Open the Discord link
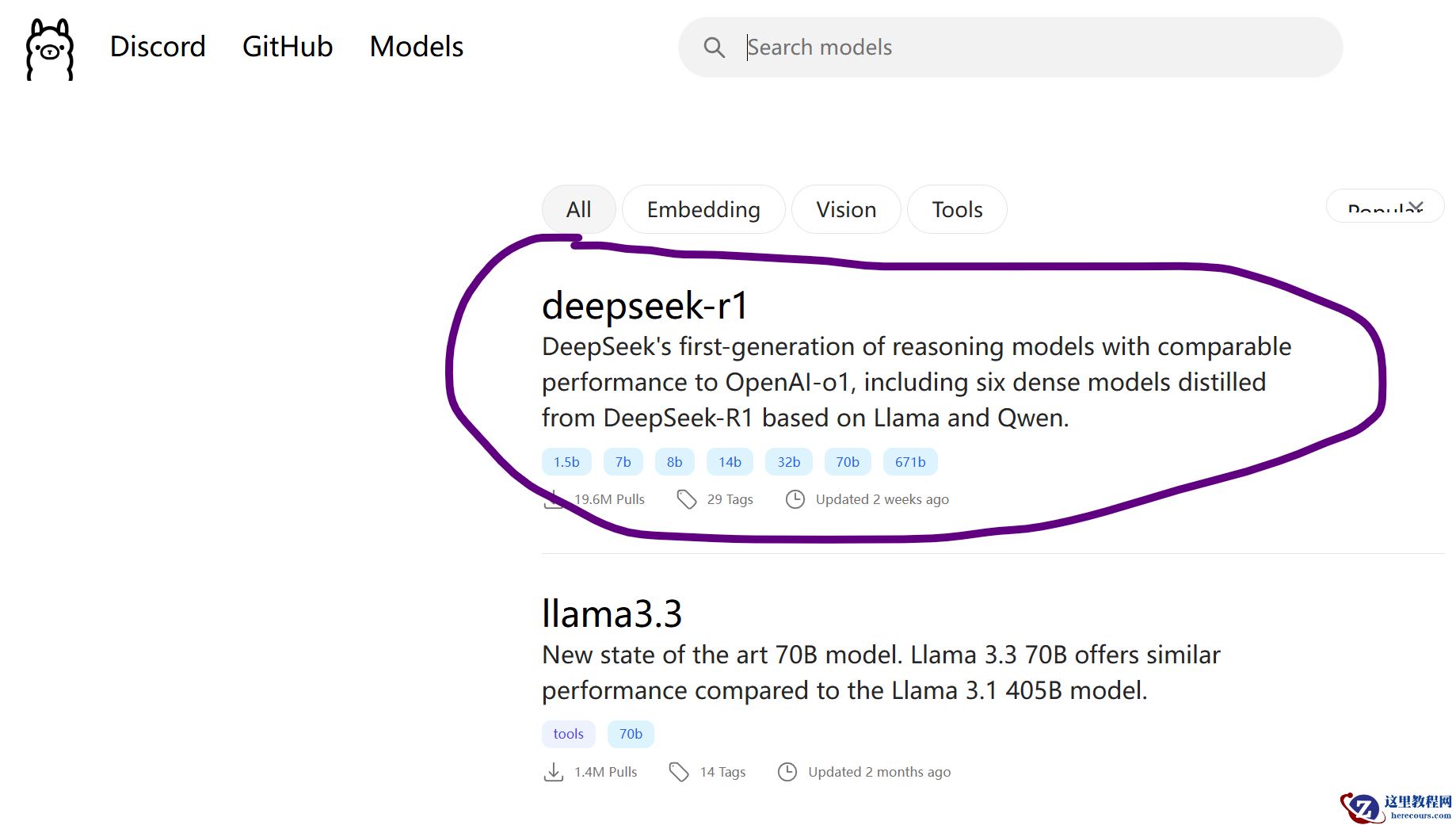This screenshot has width=1456, height=825. point(158,47)
